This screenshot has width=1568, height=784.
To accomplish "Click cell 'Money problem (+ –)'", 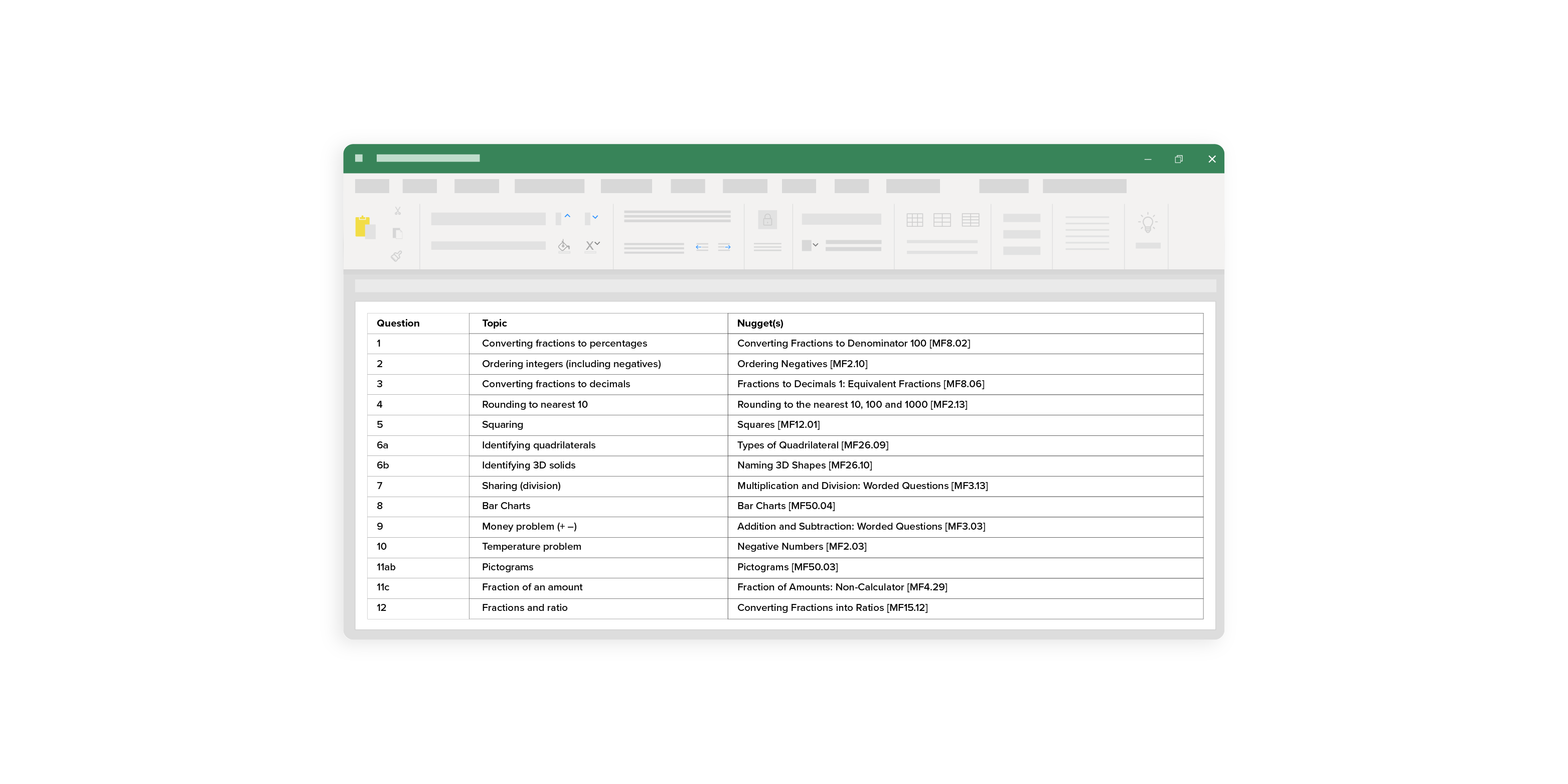I will click(x=598, y=527).
